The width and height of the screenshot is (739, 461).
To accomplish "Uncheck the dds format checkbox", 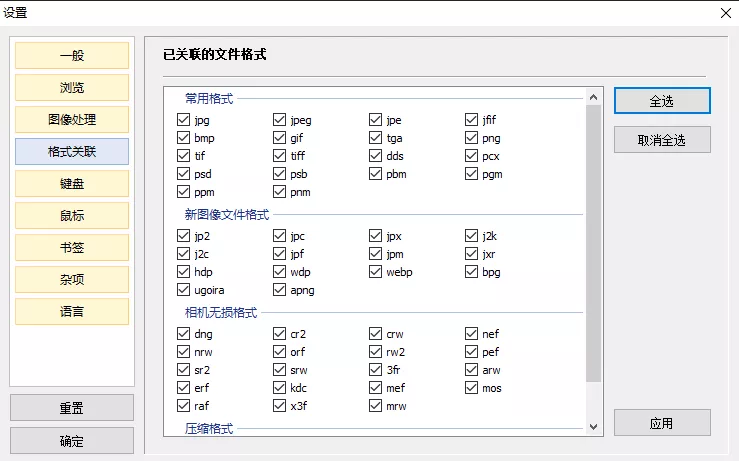I will (376, 156).
